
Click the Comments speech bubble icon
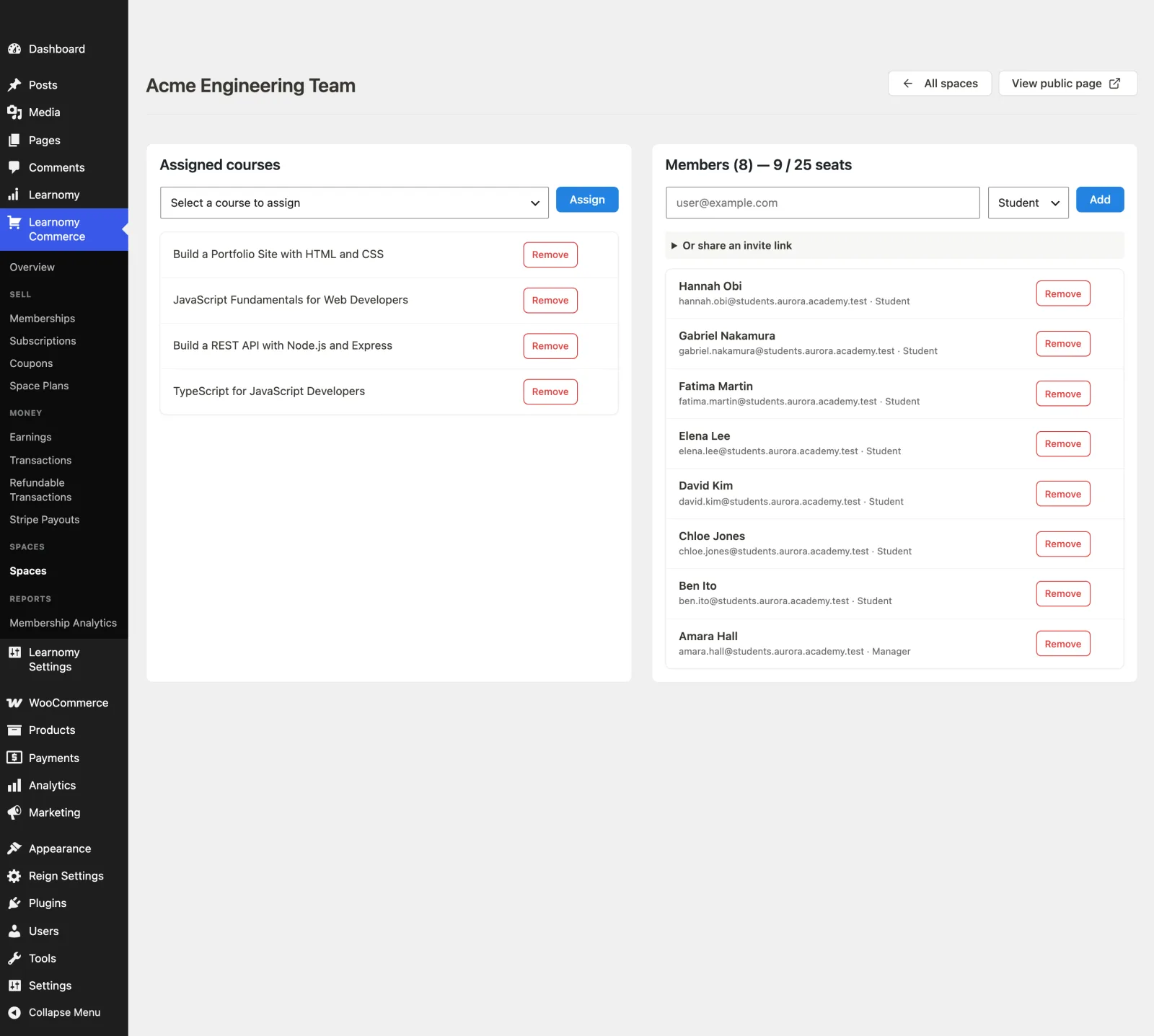[x=14, y=167]
